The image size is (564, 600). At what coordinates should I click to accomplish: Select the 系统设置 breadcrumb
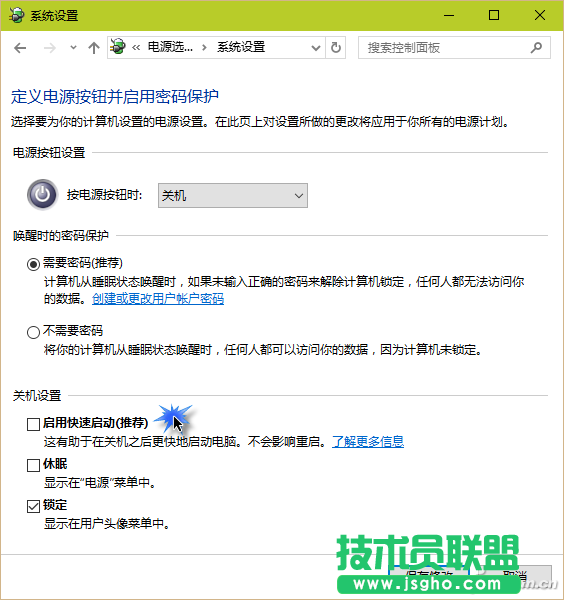(241, 47)
